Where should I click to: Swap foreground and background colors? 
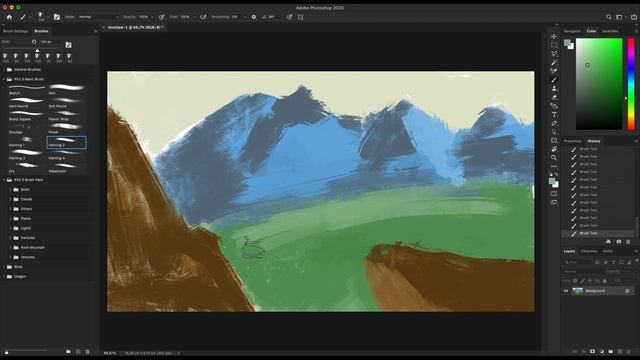(556, 174)
